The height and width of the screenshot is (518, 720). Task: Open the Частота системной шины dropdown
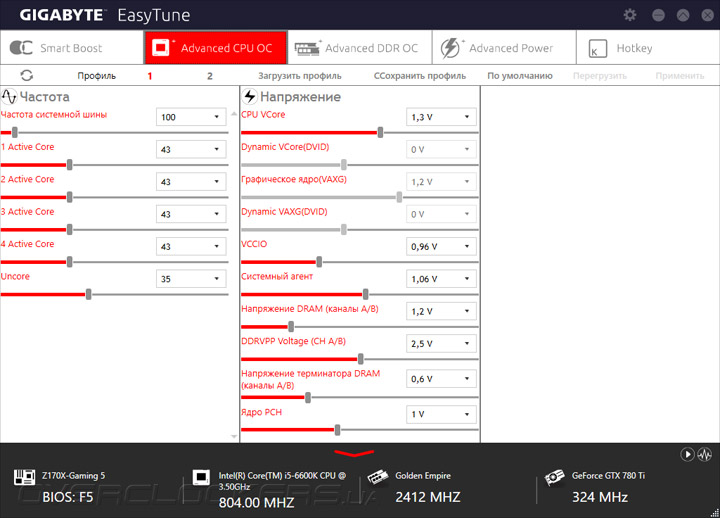(191, 117)
